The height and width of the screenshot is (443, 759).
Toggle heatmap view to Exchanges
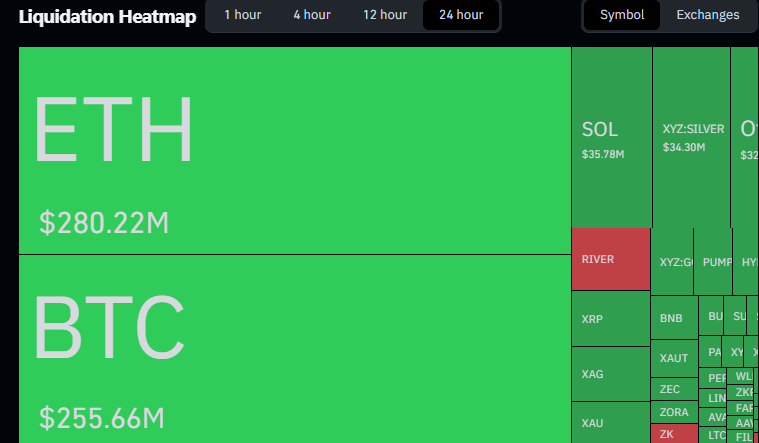(707, 15)
